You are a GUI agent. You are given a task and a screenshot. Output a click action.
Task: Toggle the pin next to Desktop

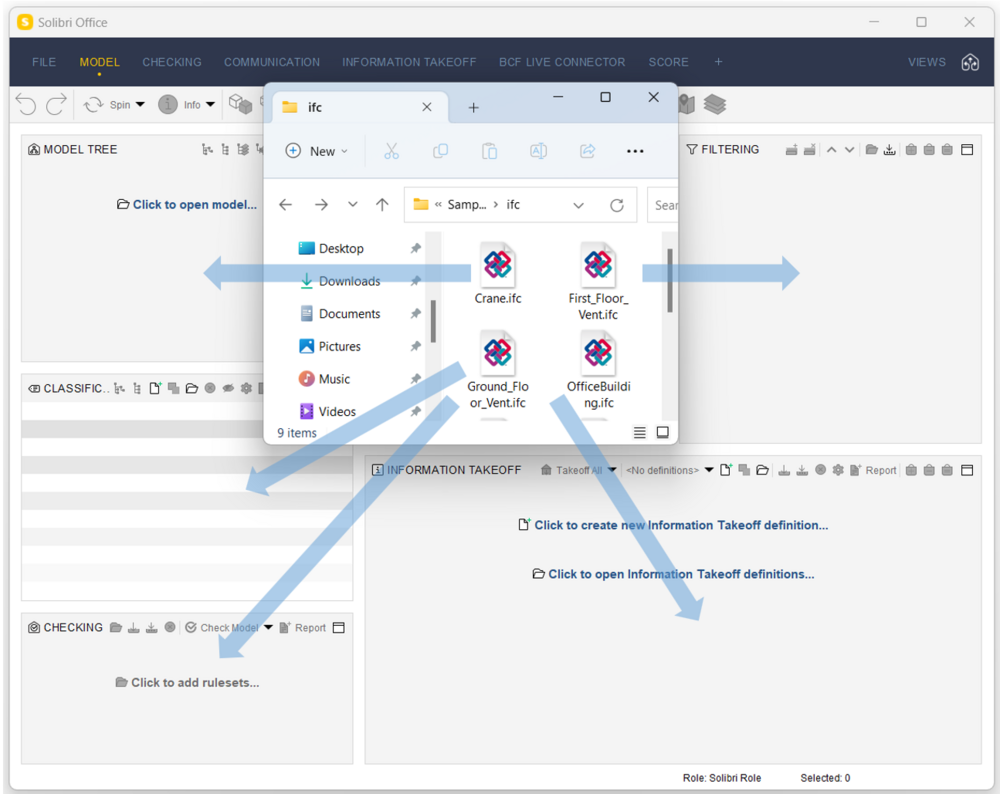click(x=416, y=248)
